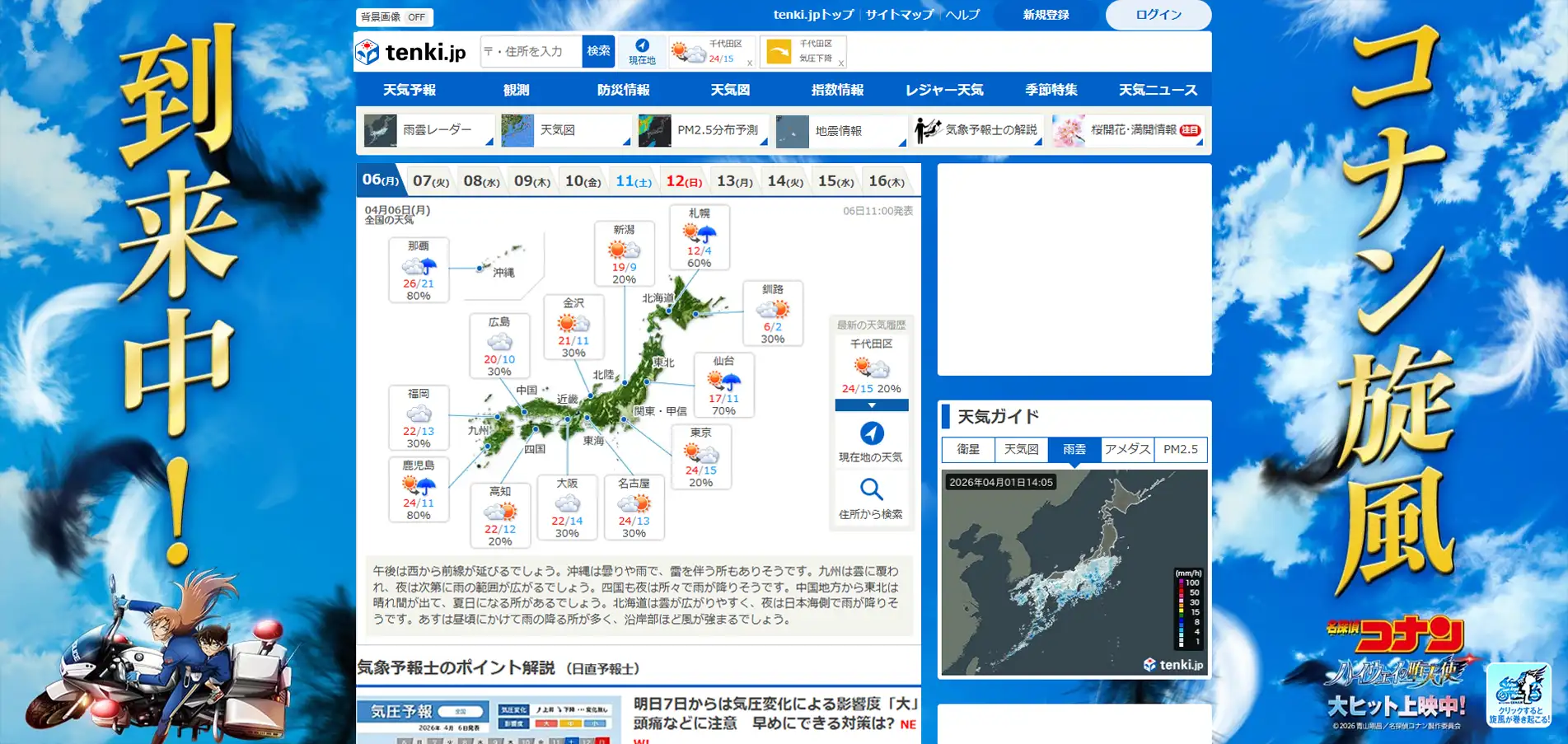The image size is (1568, 744).
Task: Click the weather forecaster commentary icon
Action: click(x=929, y=130)
